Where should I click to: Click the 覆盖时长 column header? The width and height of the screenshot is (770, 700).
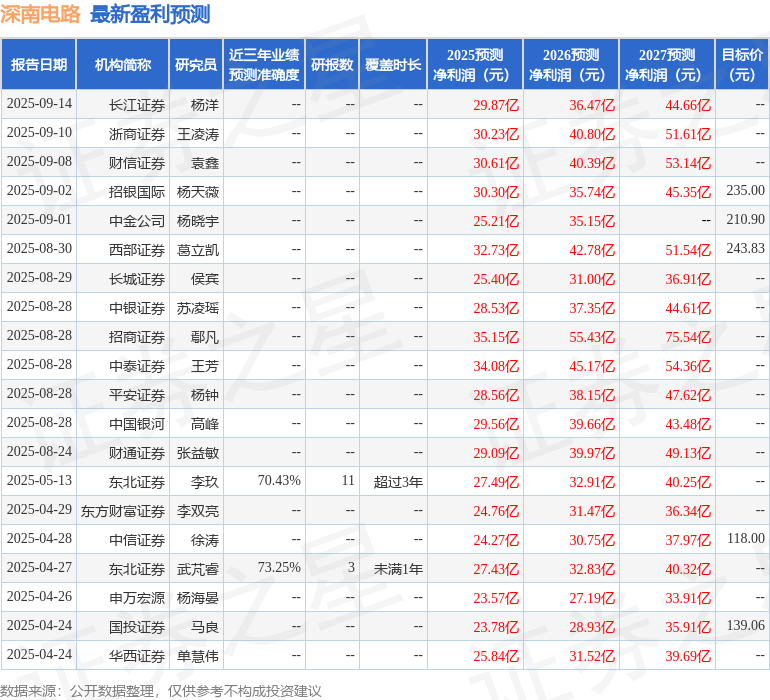pyautogui.click(x=393, y=65)
